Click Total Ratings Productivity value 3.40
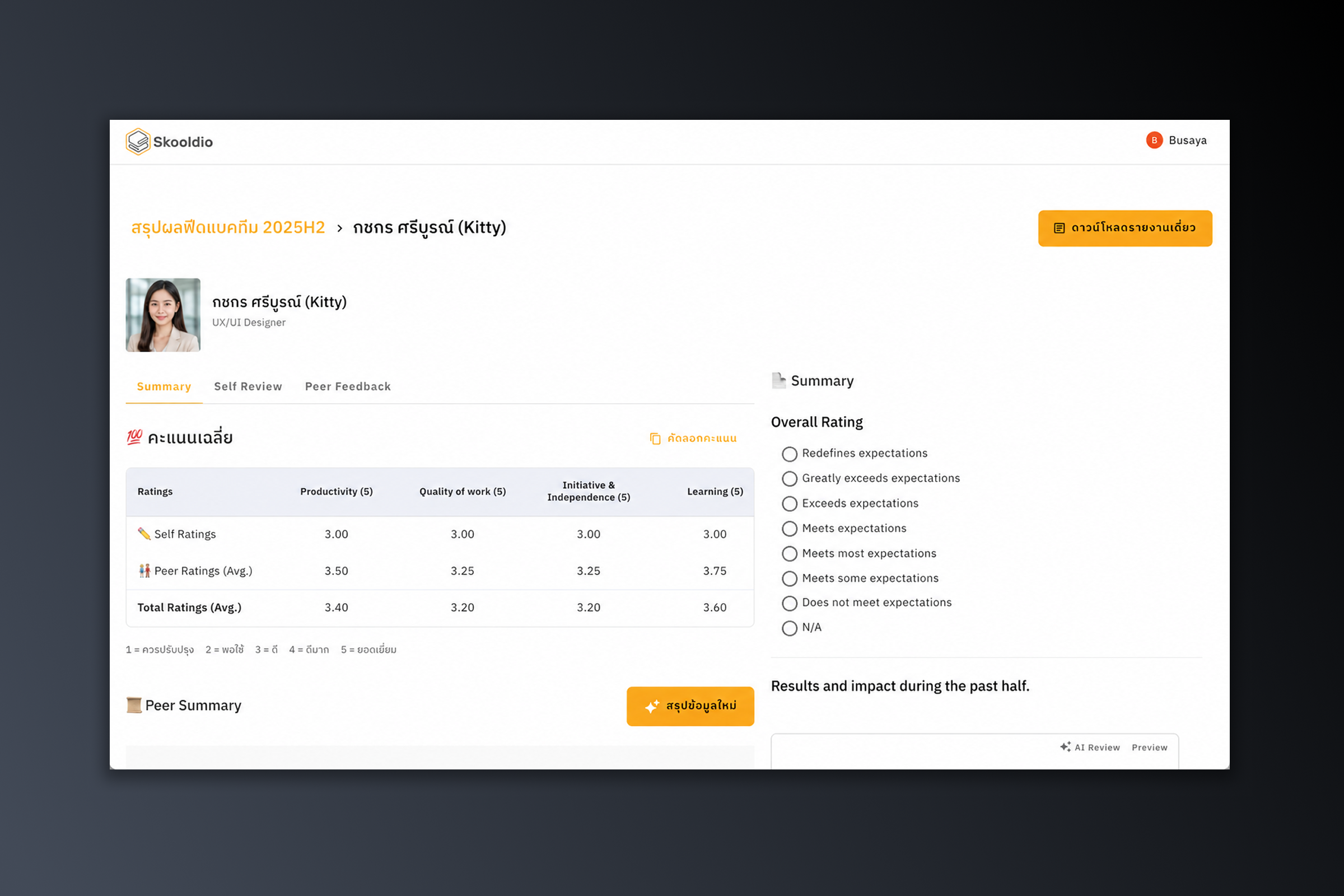 click(337, 608)
